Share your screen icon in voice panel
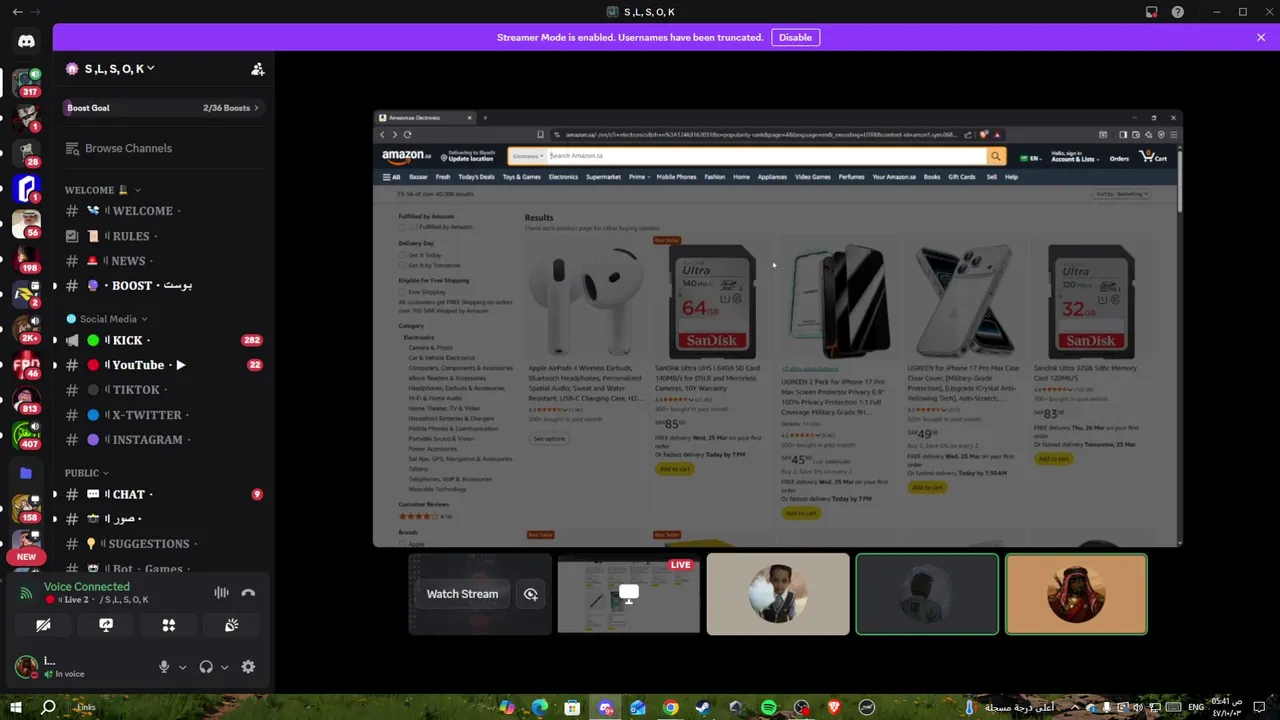Image resolution: width=1280 pixels, height=720 pixels. [106, 625]
